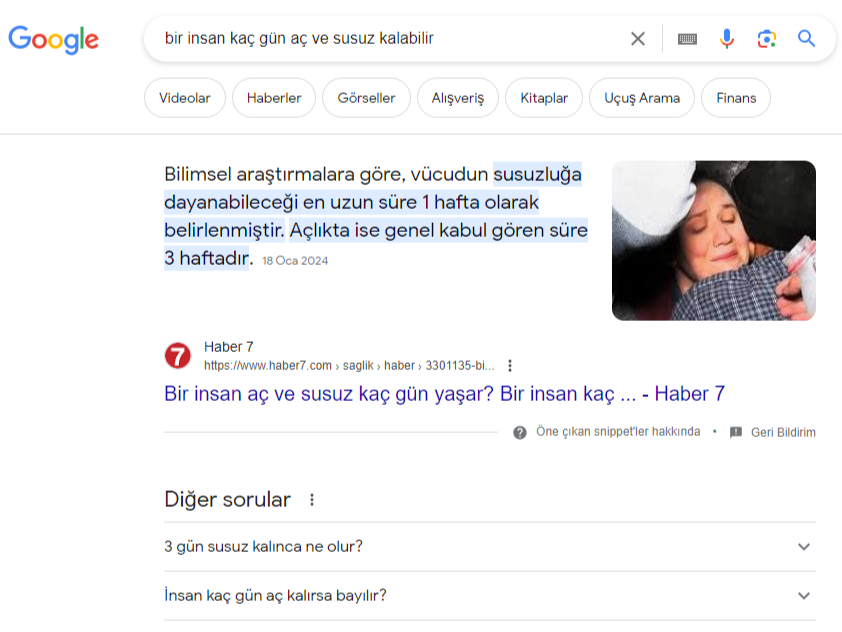
Task: Click the blue magnifier search icon
Action: (x=806, y=39)
